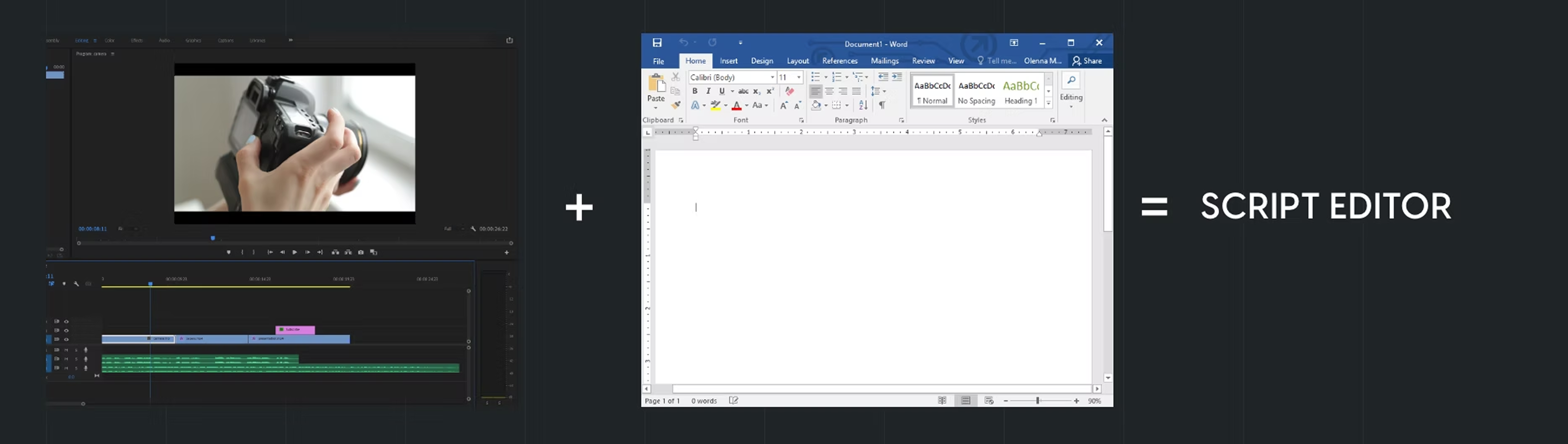
Task: Apply strikethrough formatting in Word
Action: tap(743, 91)
